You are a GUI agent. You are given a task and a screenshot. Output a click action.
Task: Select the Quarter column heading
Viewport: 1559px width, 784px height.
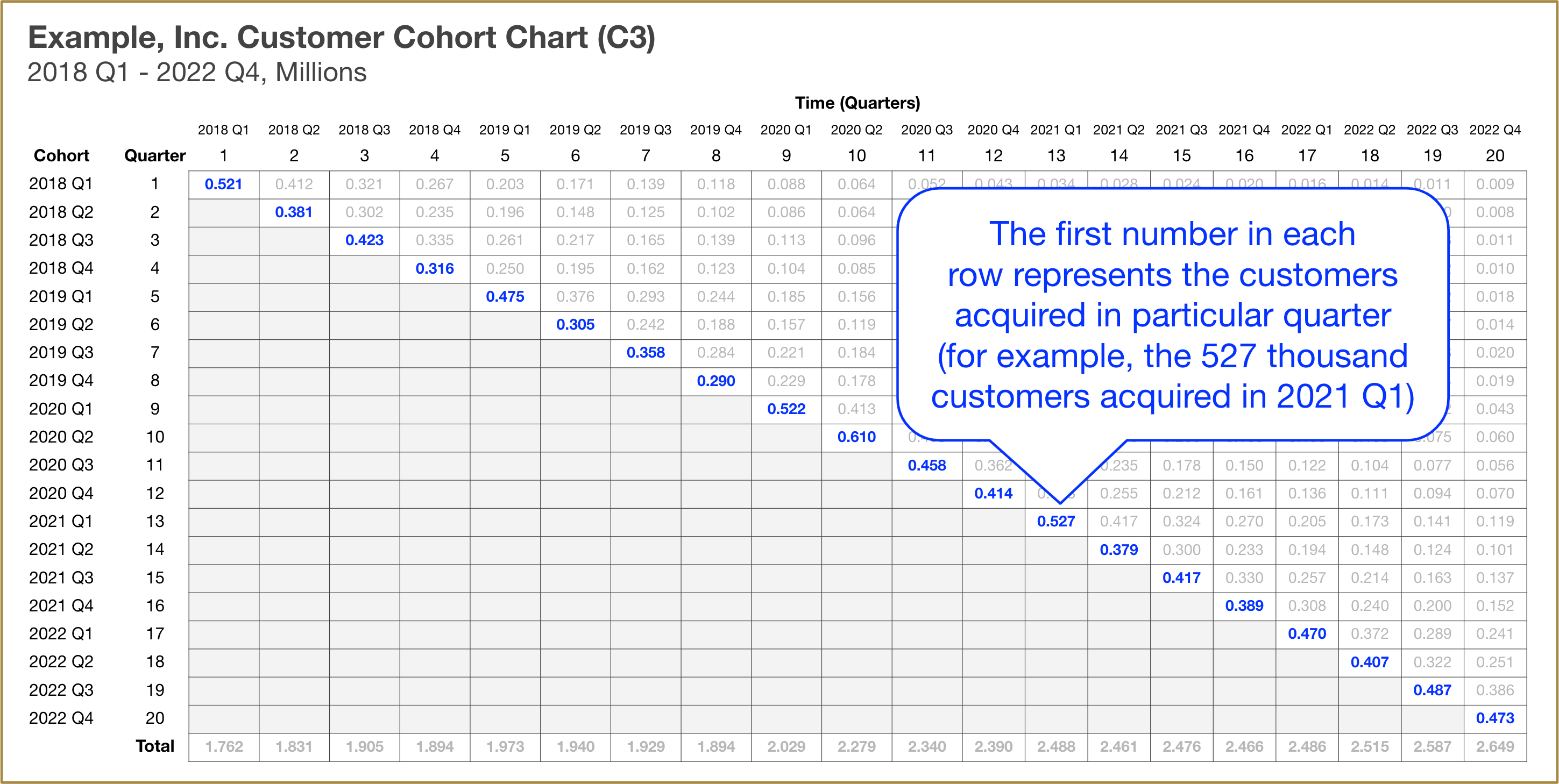tap(155, 155)
